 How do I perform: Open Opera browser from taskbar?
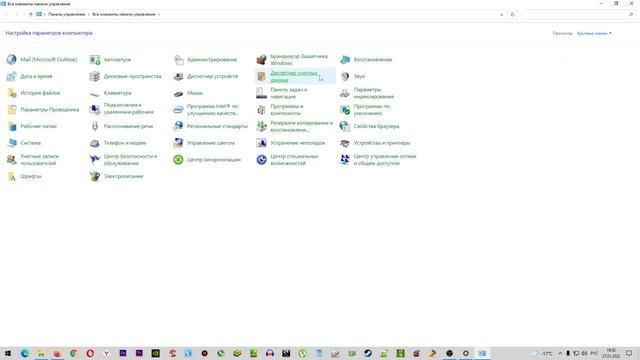pyautogui.click(x=90, y=353)
